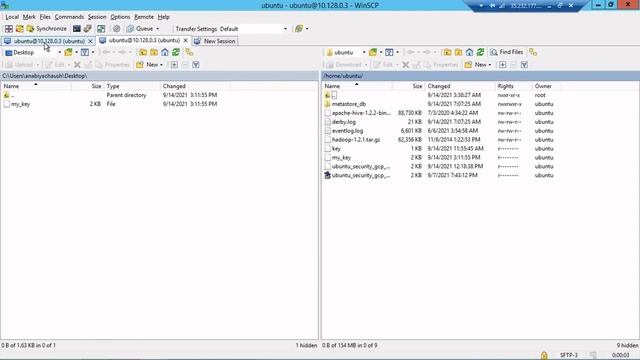This screenshot has height=360, width=640.
Task: Sort remote files by Size column
Action: [x=408, y=86]
